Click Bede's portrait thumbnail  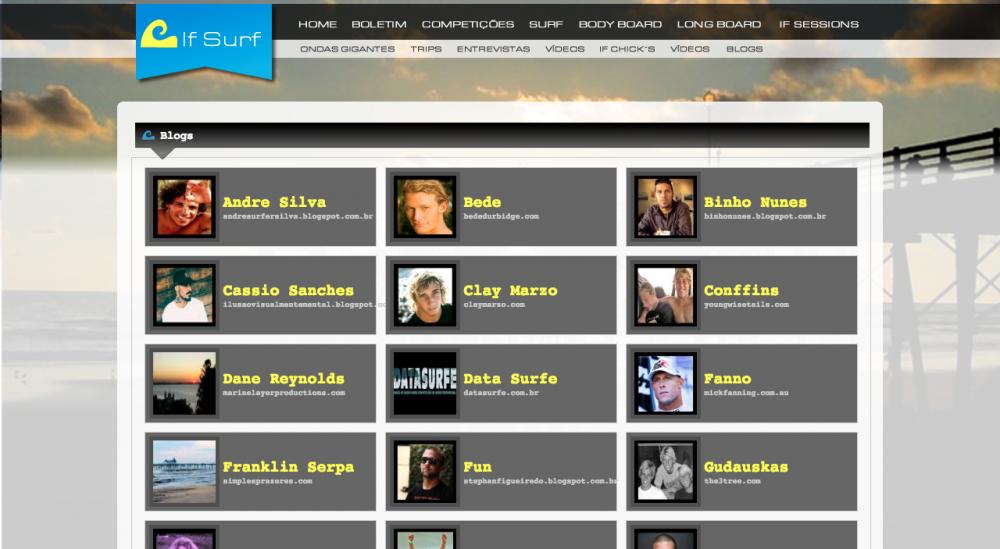(425, 207)
